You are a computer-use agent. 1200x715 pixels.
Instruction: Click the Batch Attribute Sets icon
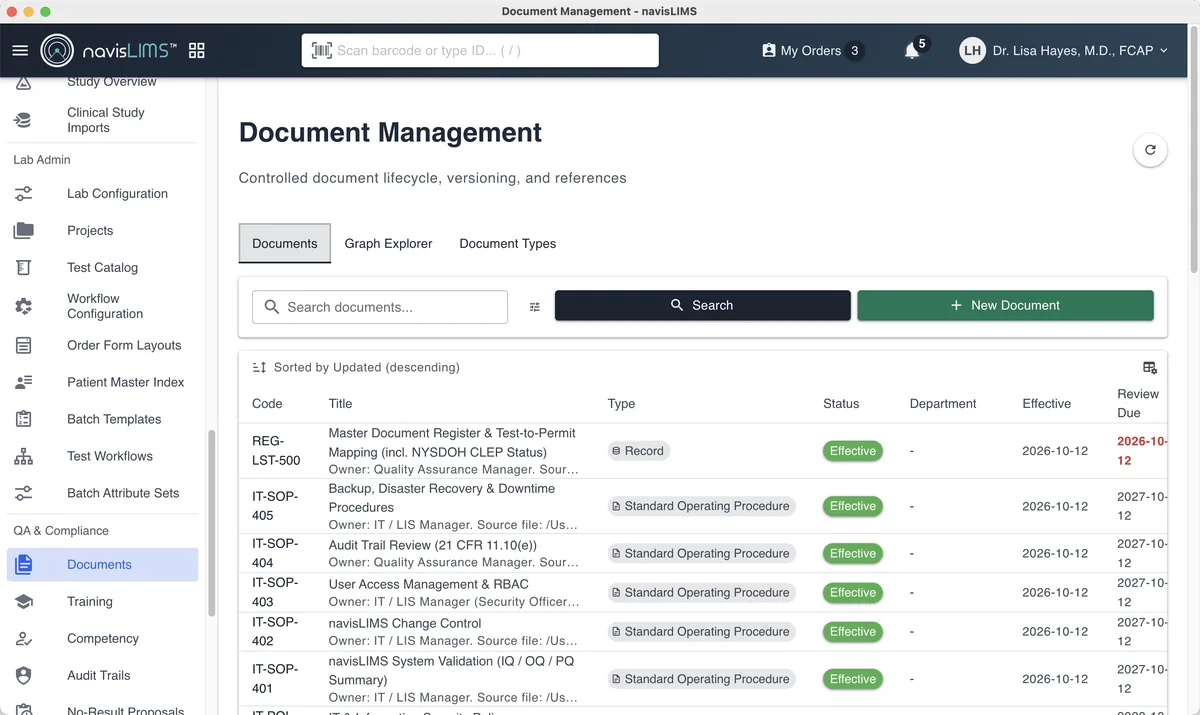click(x=23, y=493)
